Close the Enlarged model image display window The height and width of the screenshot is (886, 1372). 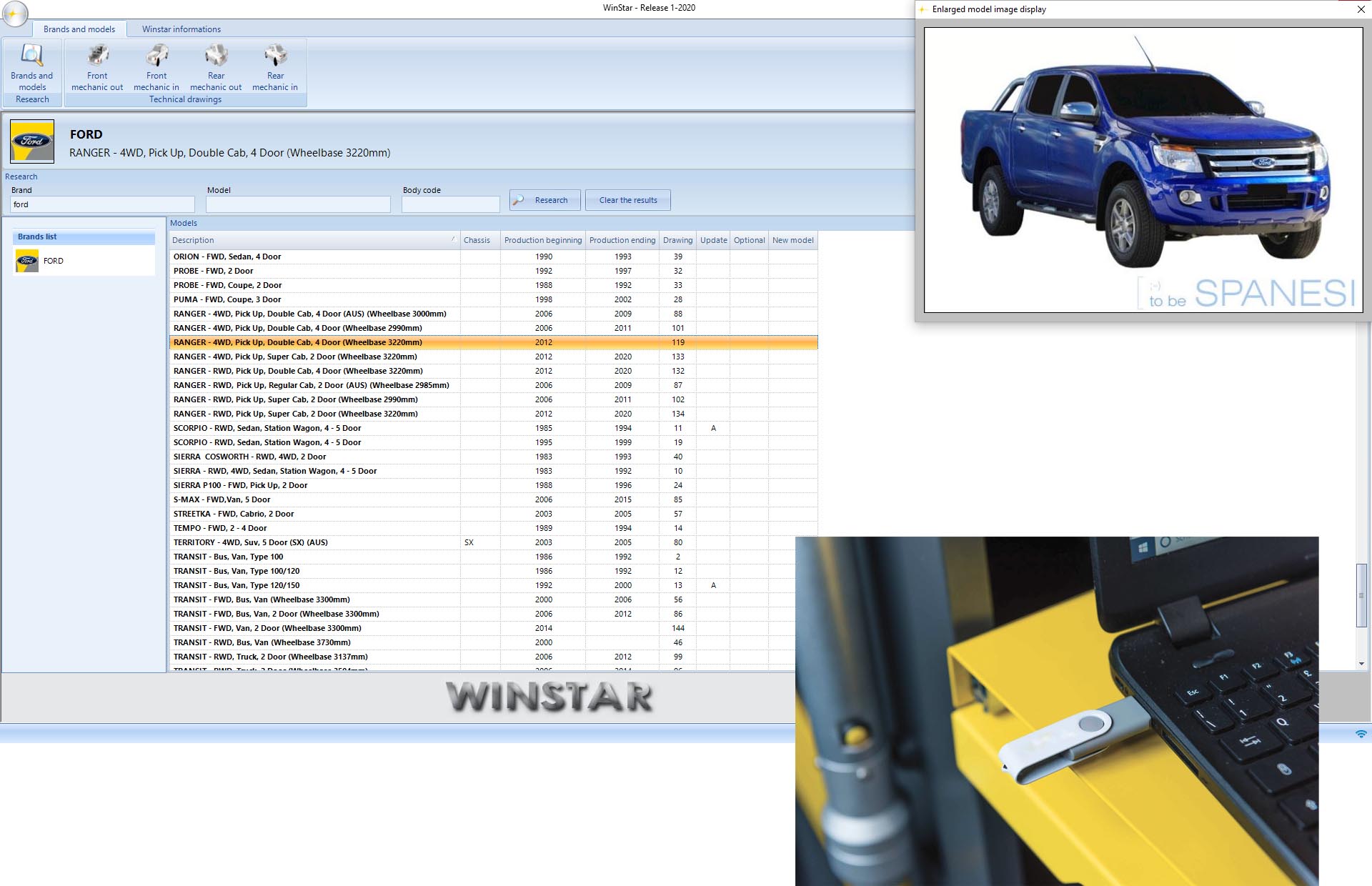1361,9
